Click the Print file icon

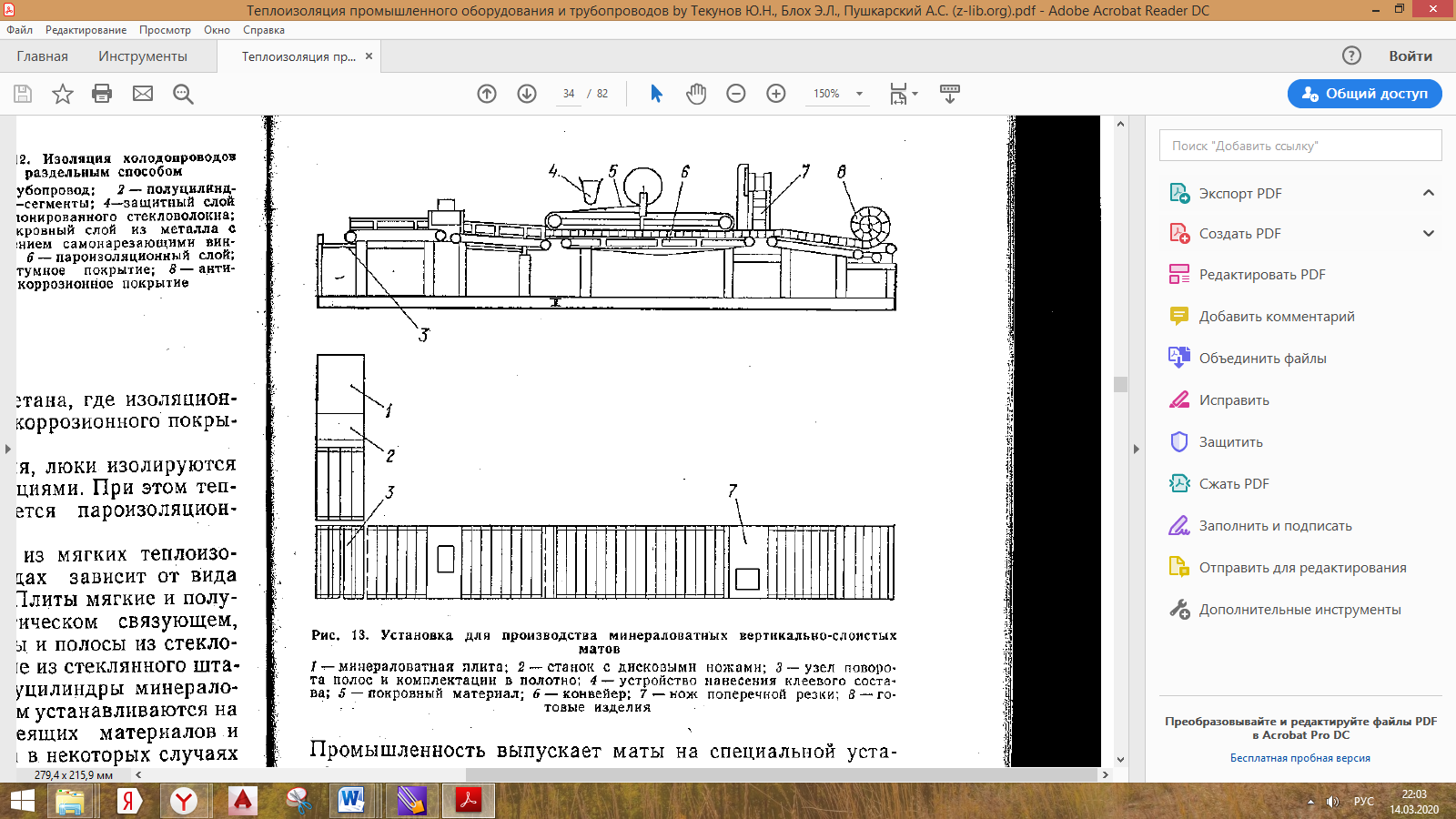102,94
